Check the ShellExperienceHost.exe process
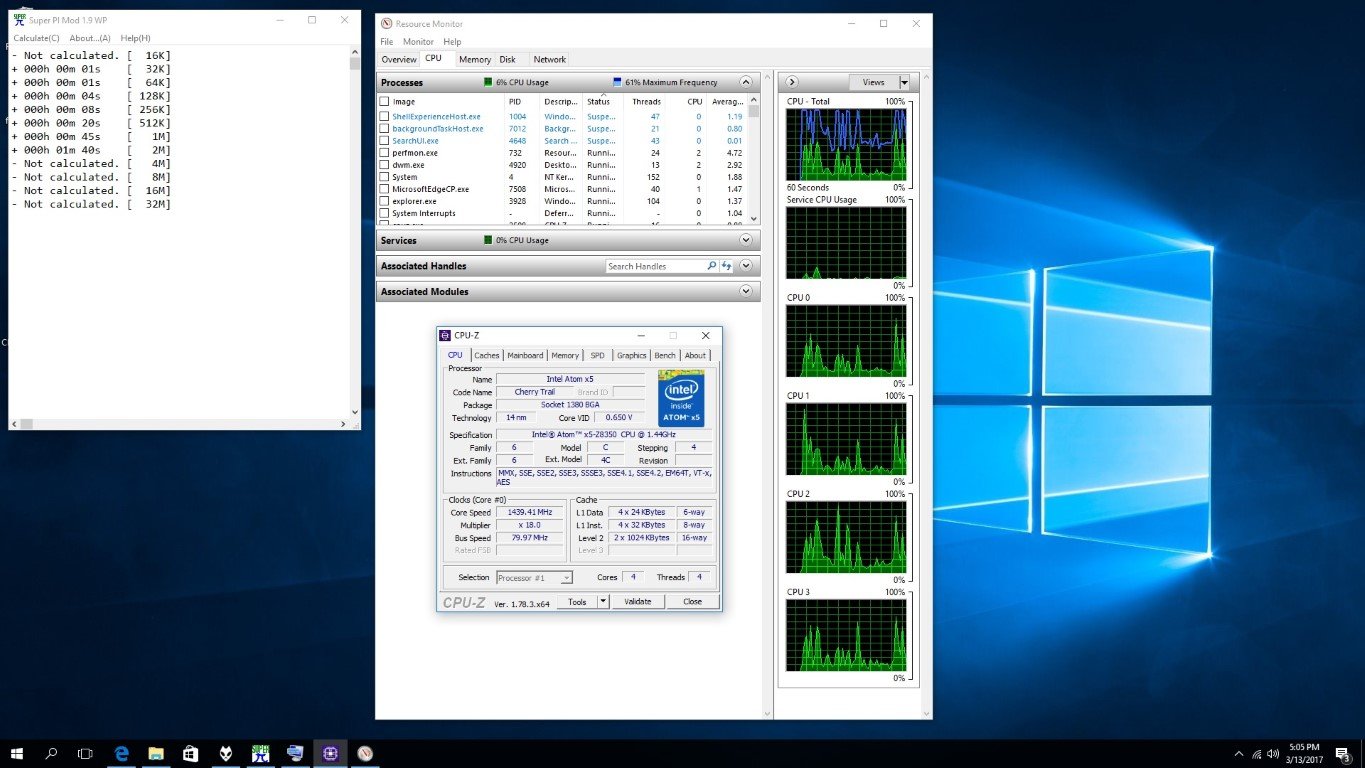Image resolution: width=1365 pixels, height=768 pixels. (x=384, y=116)
